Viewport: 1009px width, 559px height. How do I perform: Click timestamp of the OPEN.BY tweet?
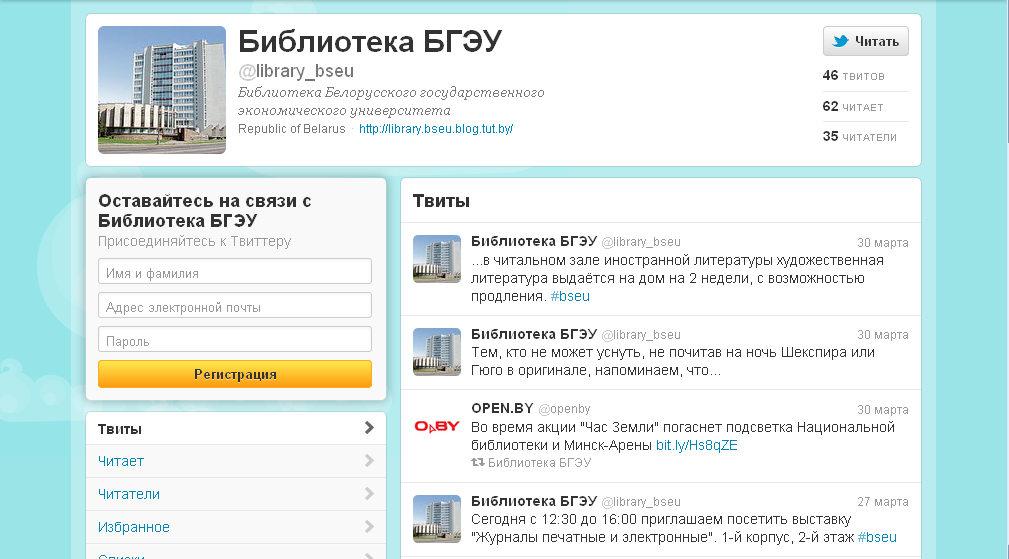coord(883,410)
